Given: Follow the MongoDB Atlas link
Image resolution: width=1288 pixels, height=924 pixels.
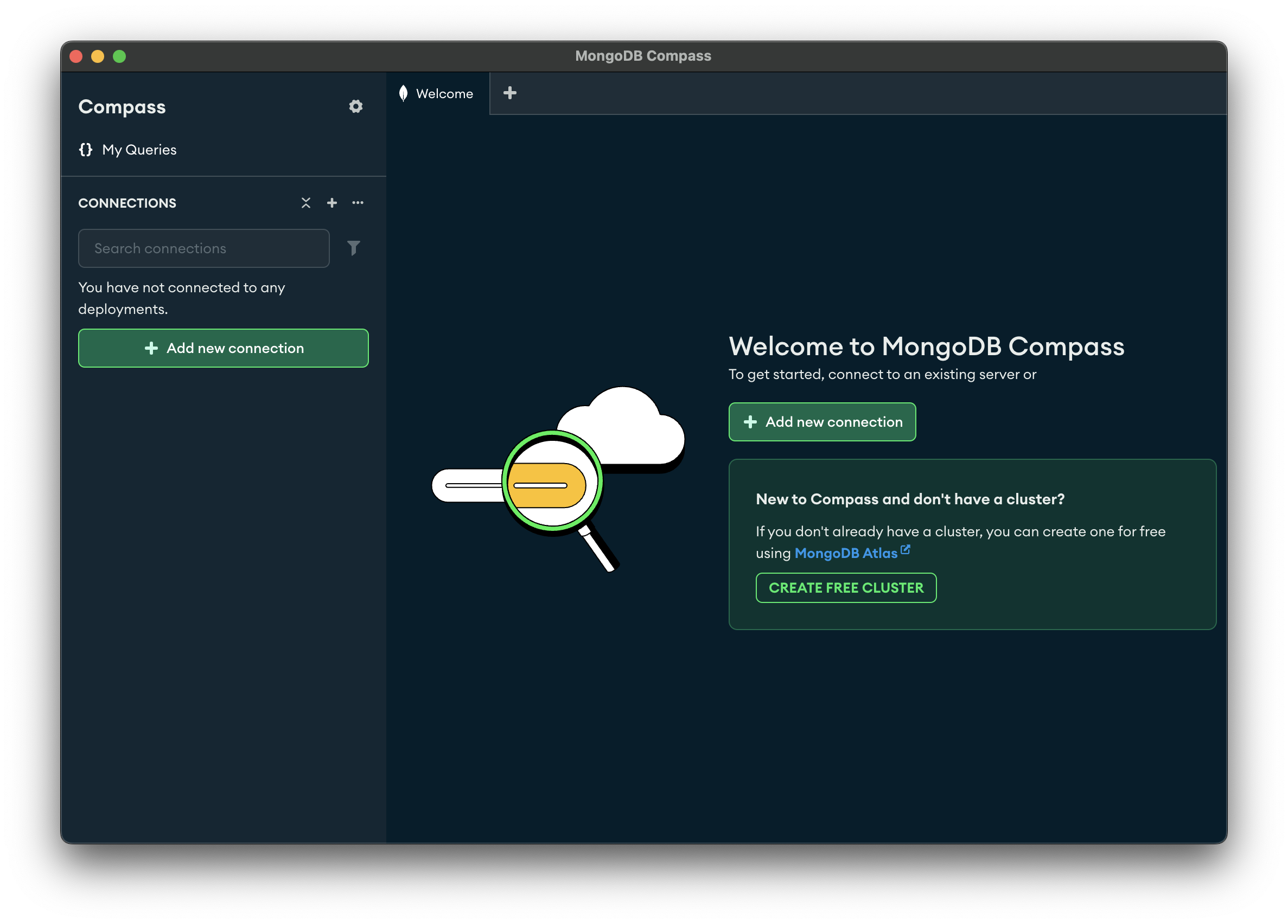Looking at the screenshot, I should (x=852, y=553).
